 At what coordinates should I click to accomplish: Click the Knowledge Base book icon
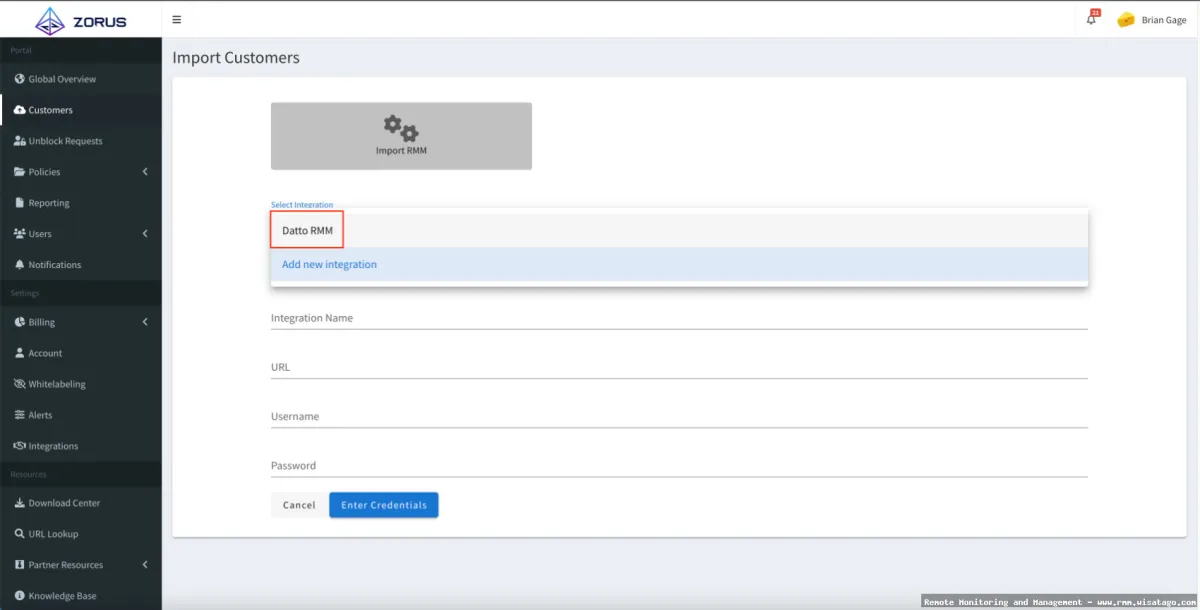[19, 596]
